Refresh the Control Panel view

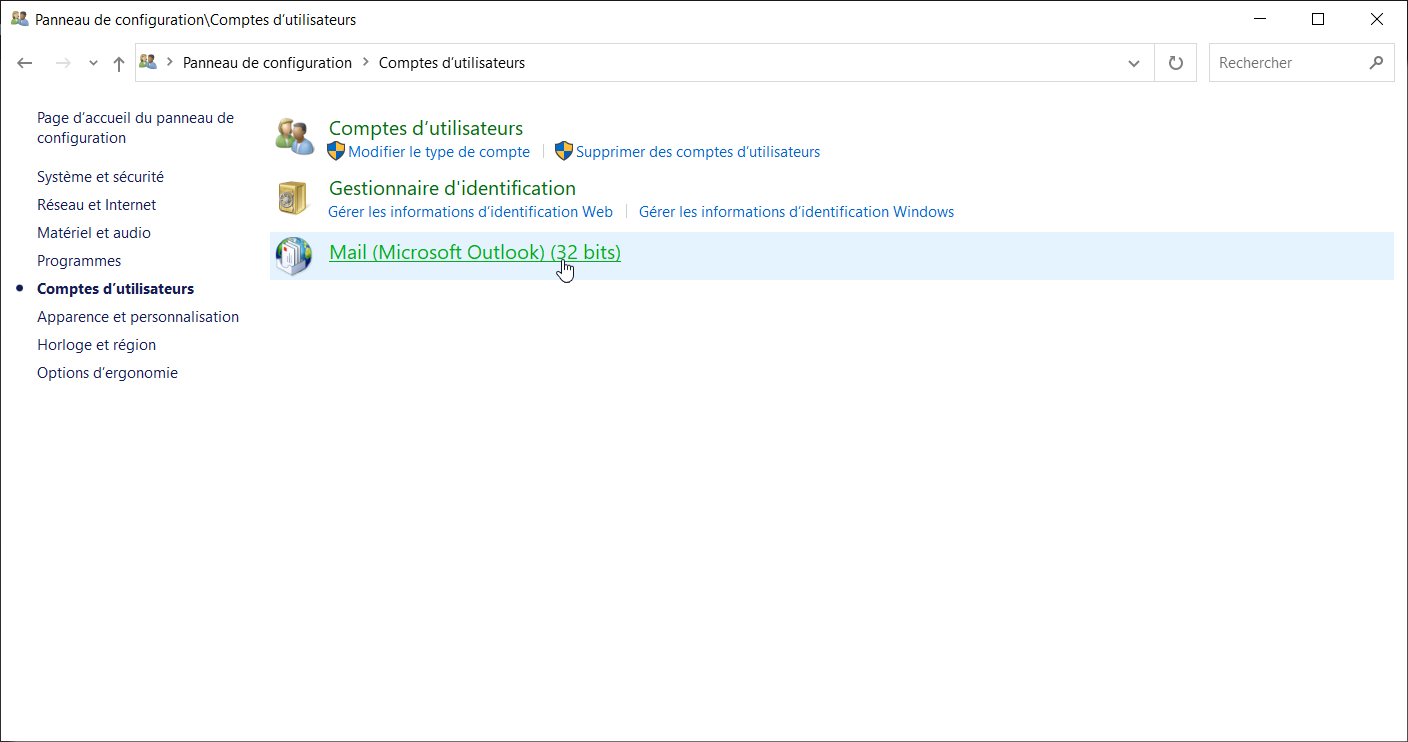[1175, 63]
